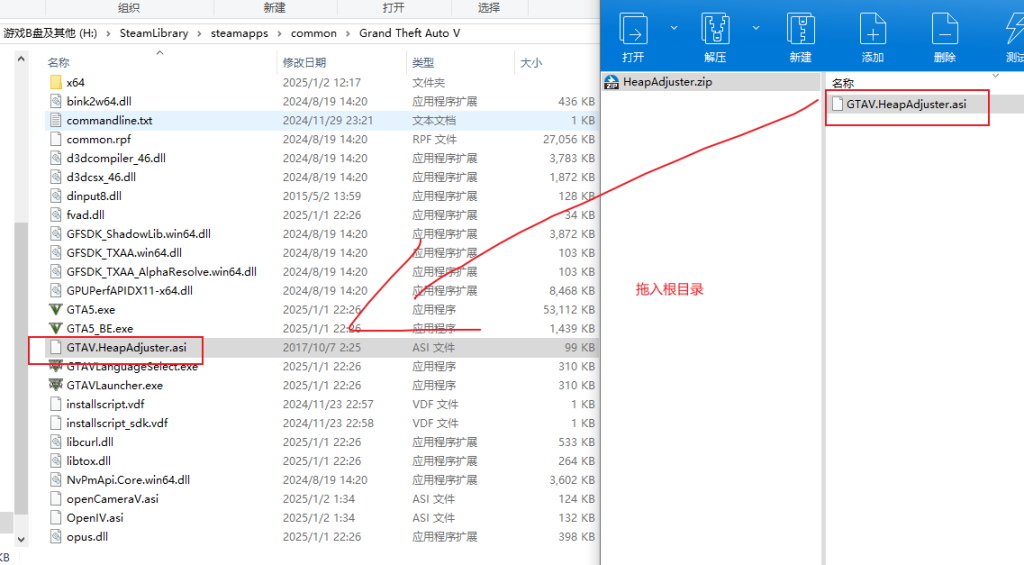Click the d3dcompiler_46.dll icon

56,158
